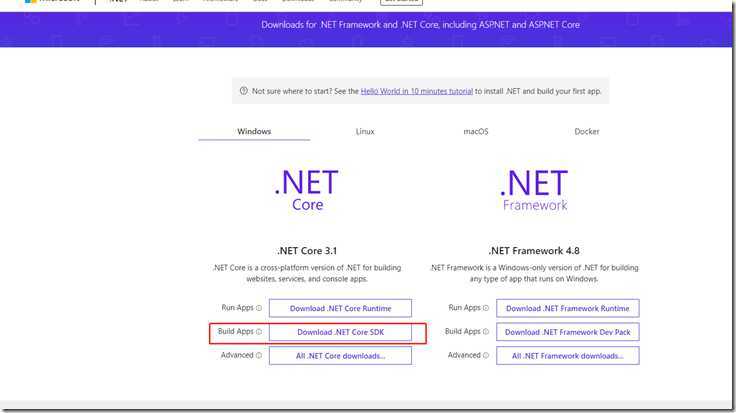Click the question mark icon in tutorial notice

[243, 91]
